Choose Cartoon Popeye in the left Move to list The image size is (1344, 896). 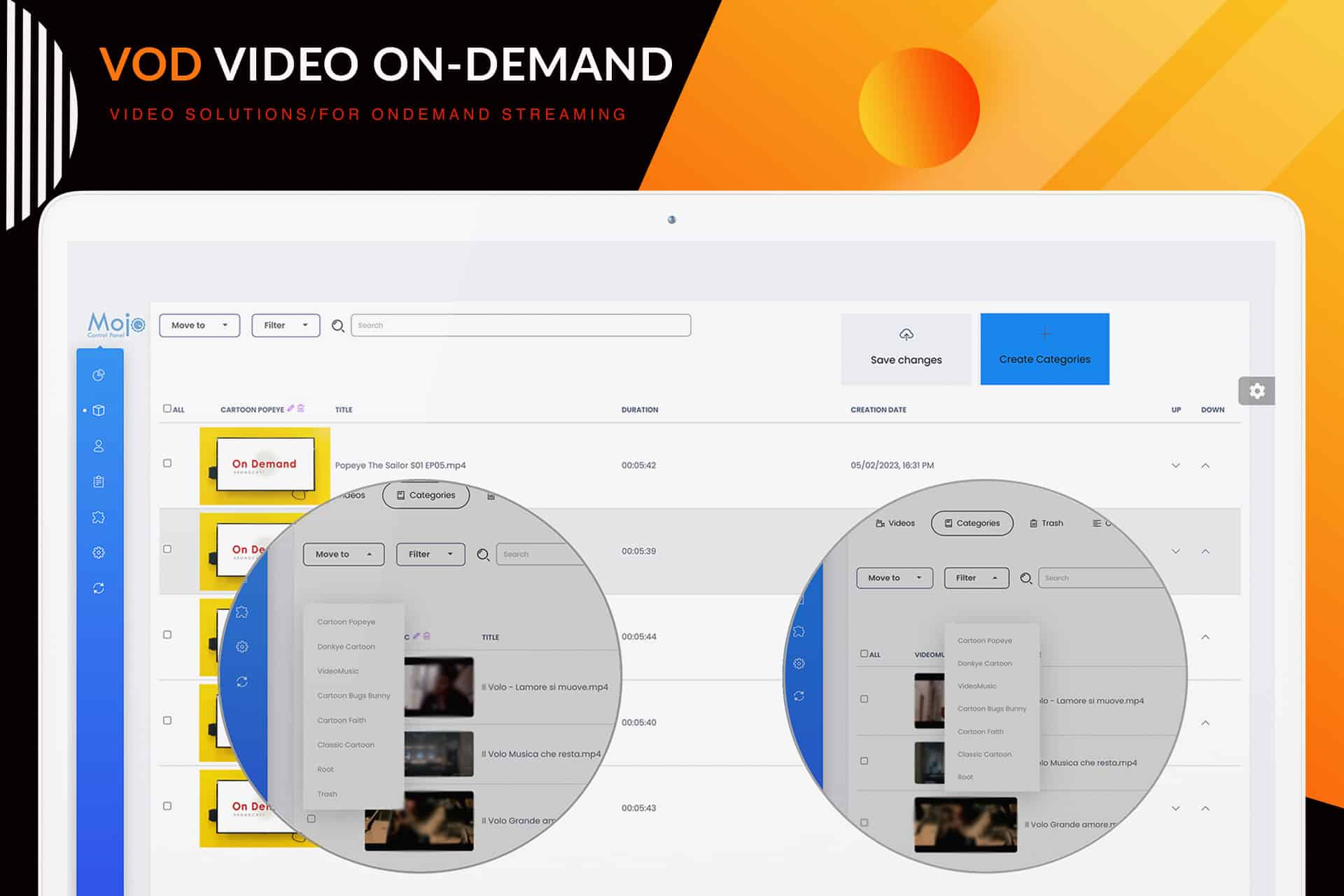pyautogui.click(x=346, y=622)
